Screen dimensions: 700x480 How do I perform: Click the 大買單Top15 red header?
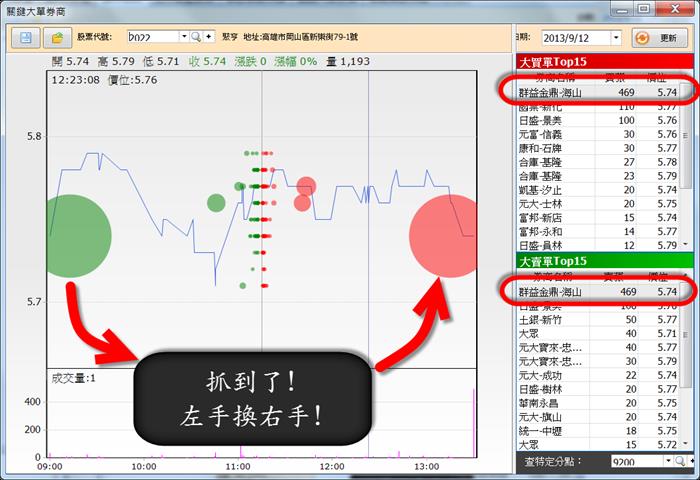point(604,62)
